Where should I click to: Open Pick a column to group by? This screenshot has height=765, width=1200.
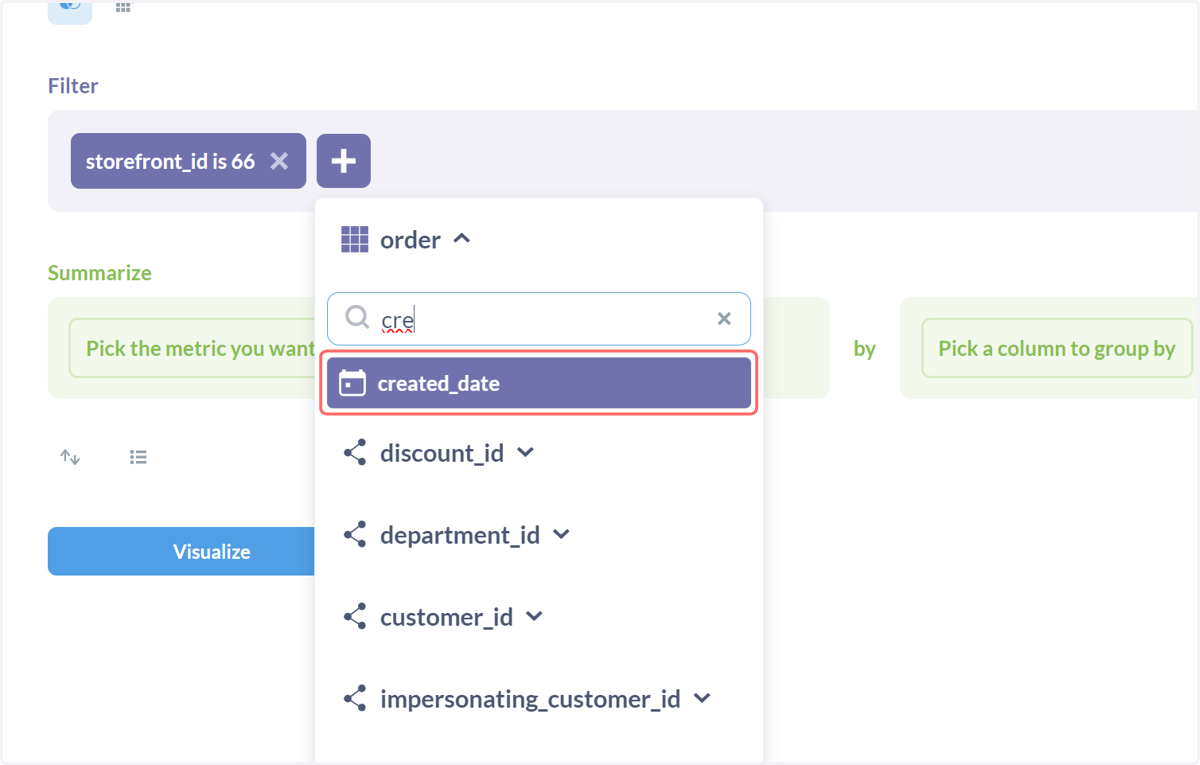tap(1057, 348)
